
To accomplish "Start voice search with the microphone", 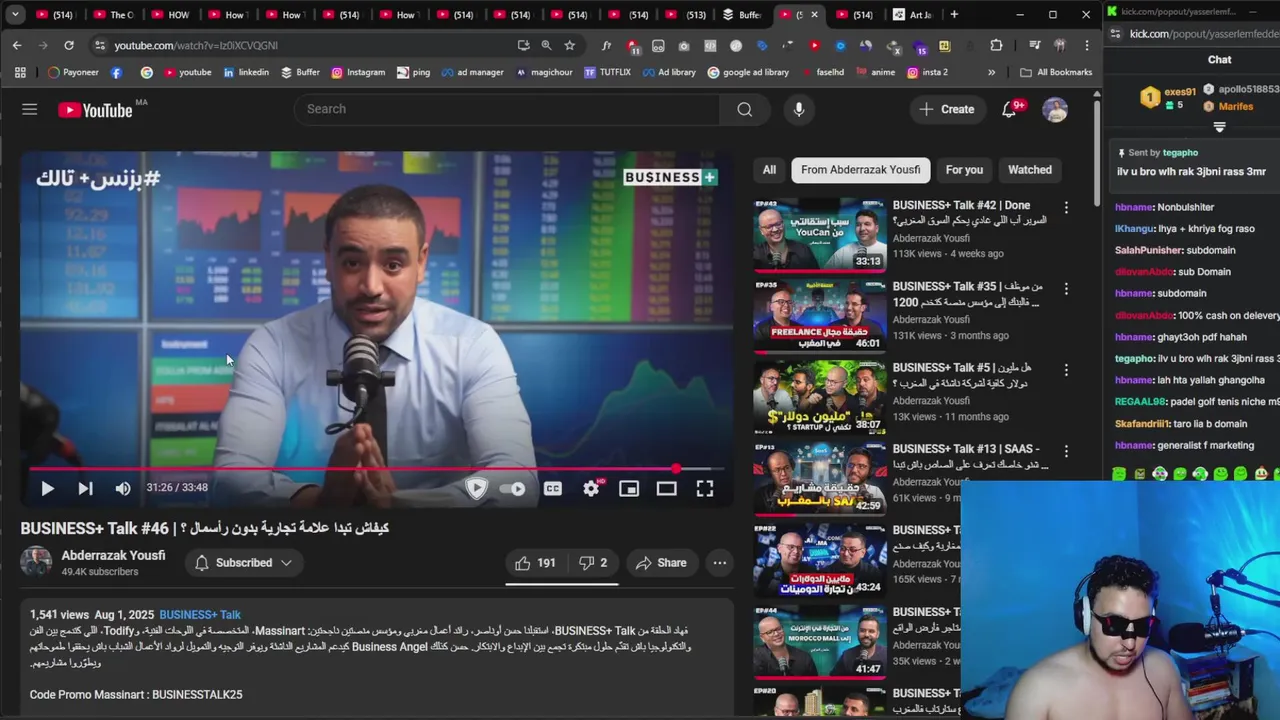I will (x=798, y=109).
